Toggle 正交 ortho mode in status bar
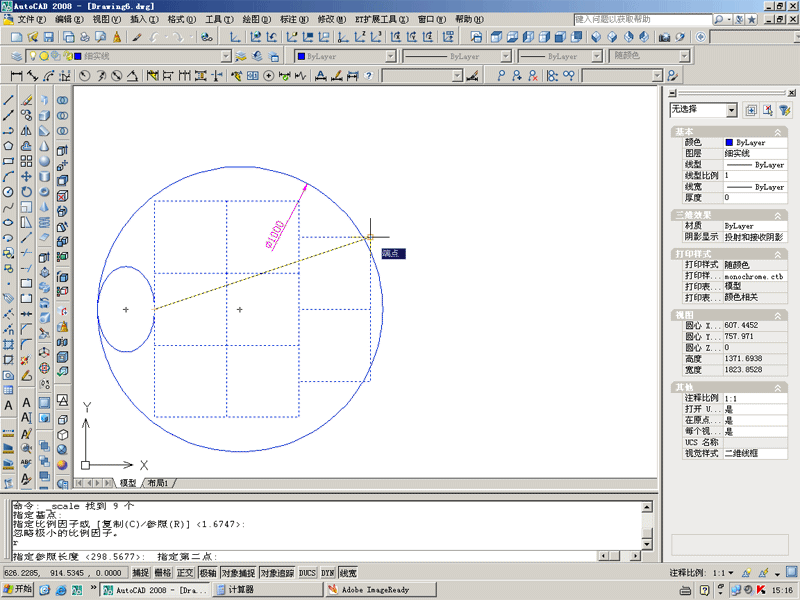The height and width of the screenshot is (600, 800). pyautogui.click(x=185, y=573)
